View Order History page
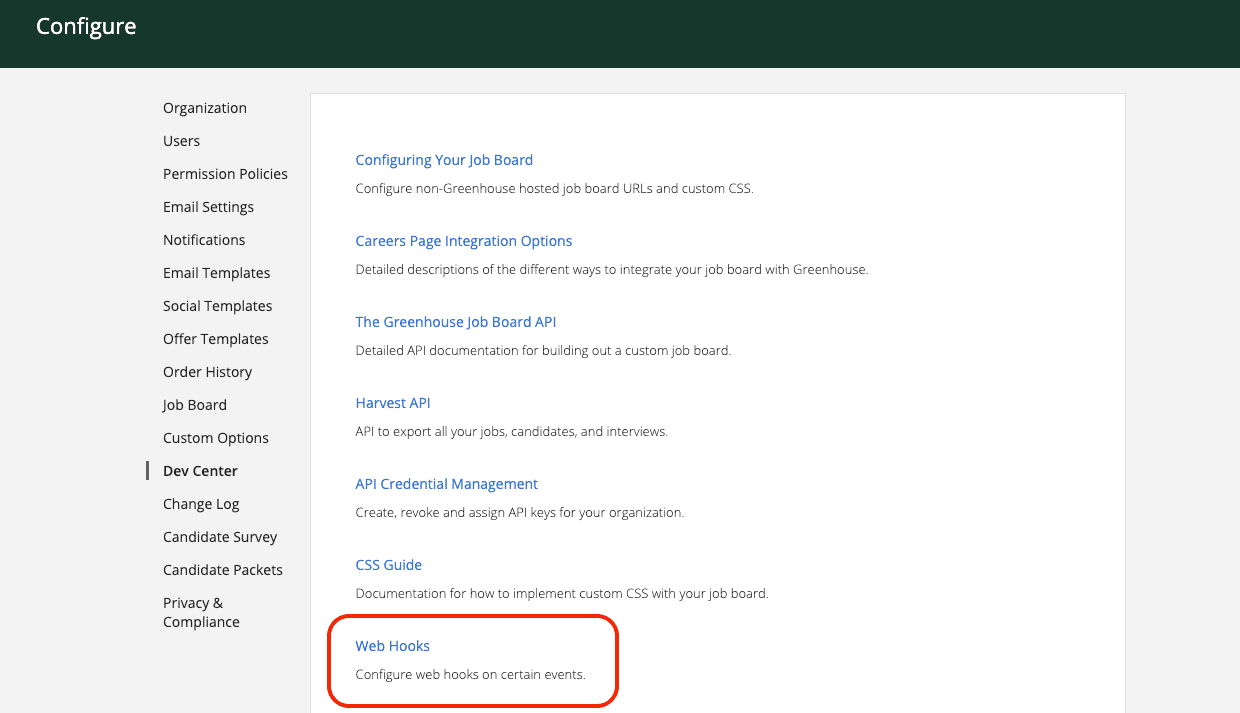The width and height of the screenshot is (1240, 713). coord(207,372)
